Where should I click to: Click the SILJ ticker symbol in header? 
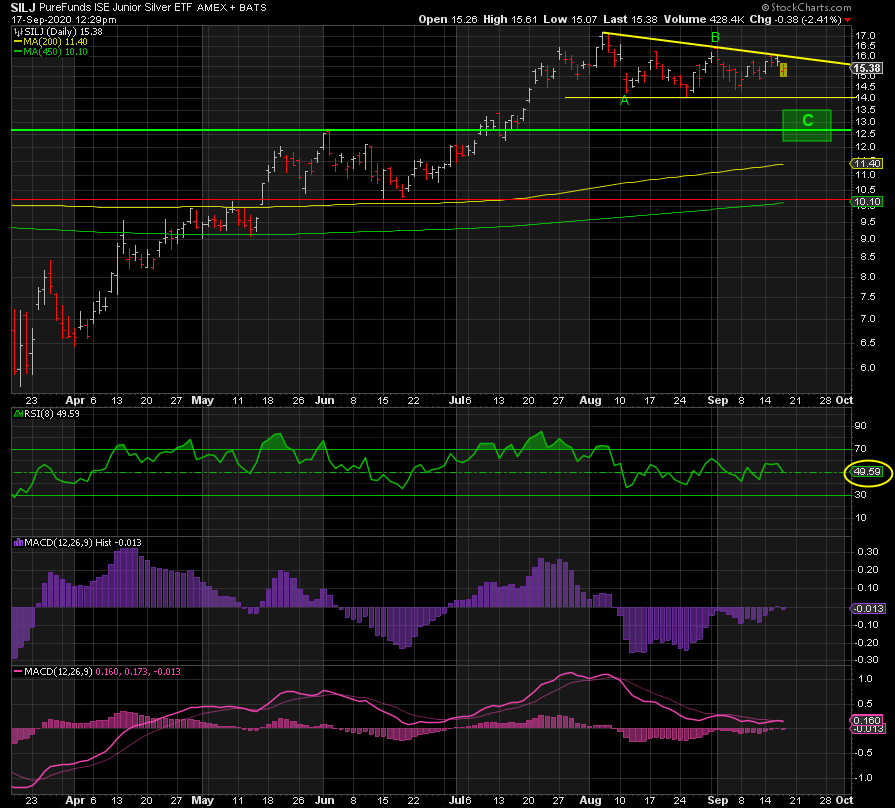23,8
